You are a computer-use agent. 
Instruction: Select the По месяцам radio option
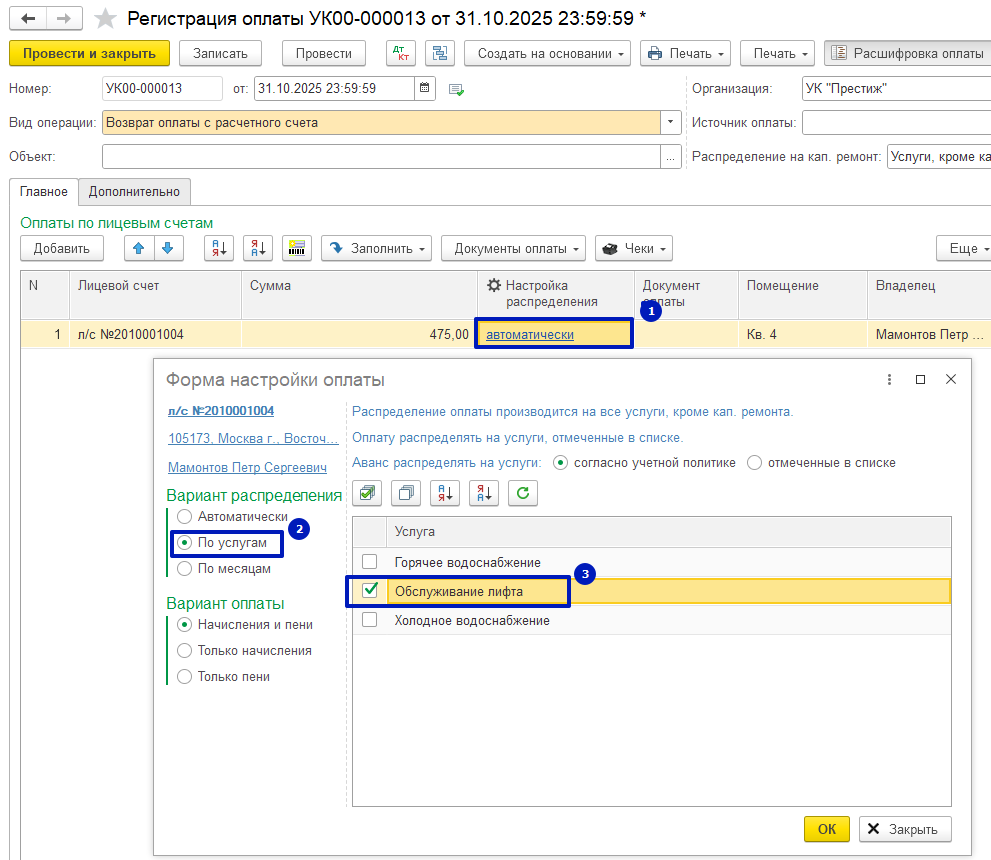coord(184,569)
